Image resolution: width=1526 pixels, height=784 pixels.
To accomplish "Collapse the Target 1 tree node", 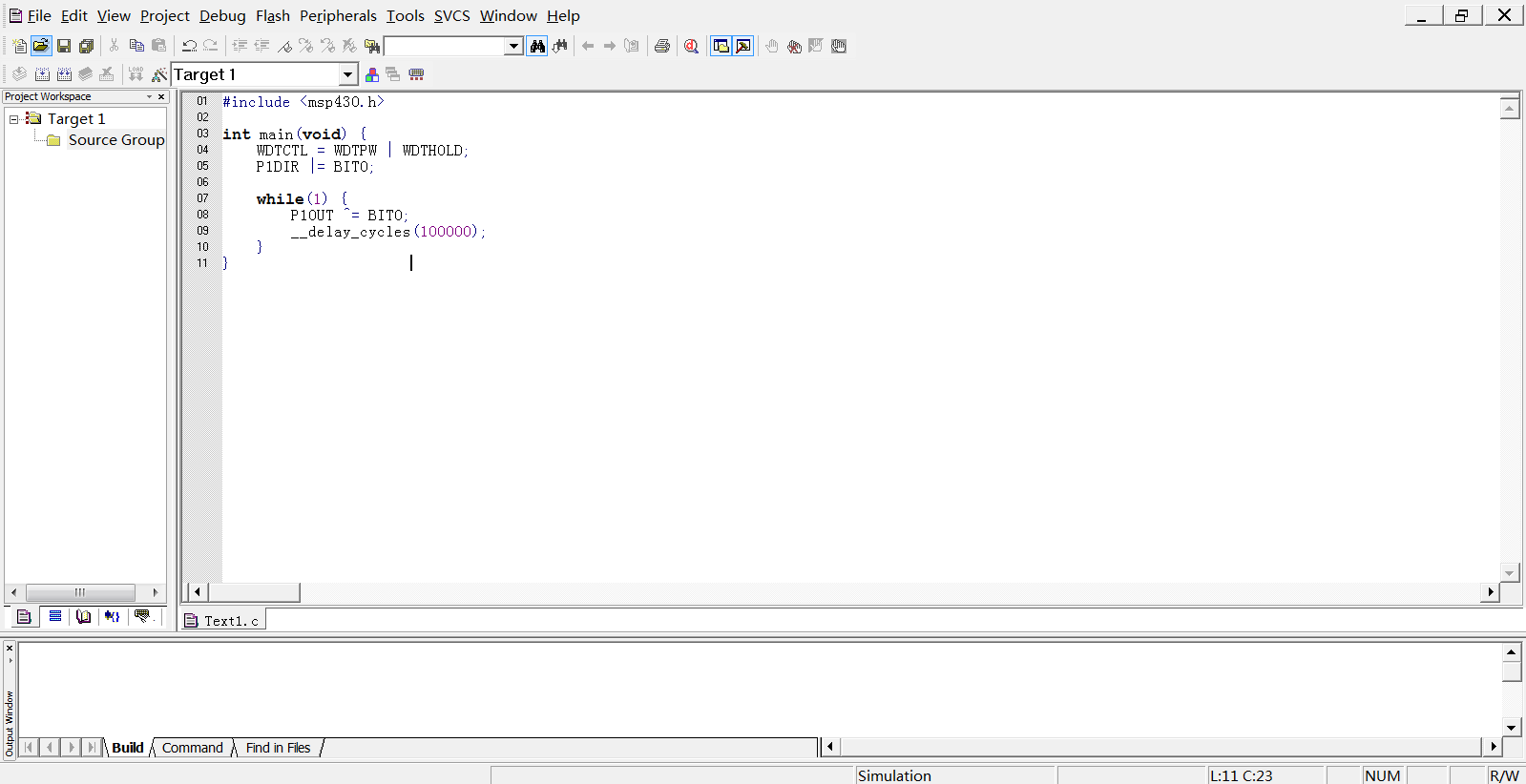I will [x=14, y=119].
